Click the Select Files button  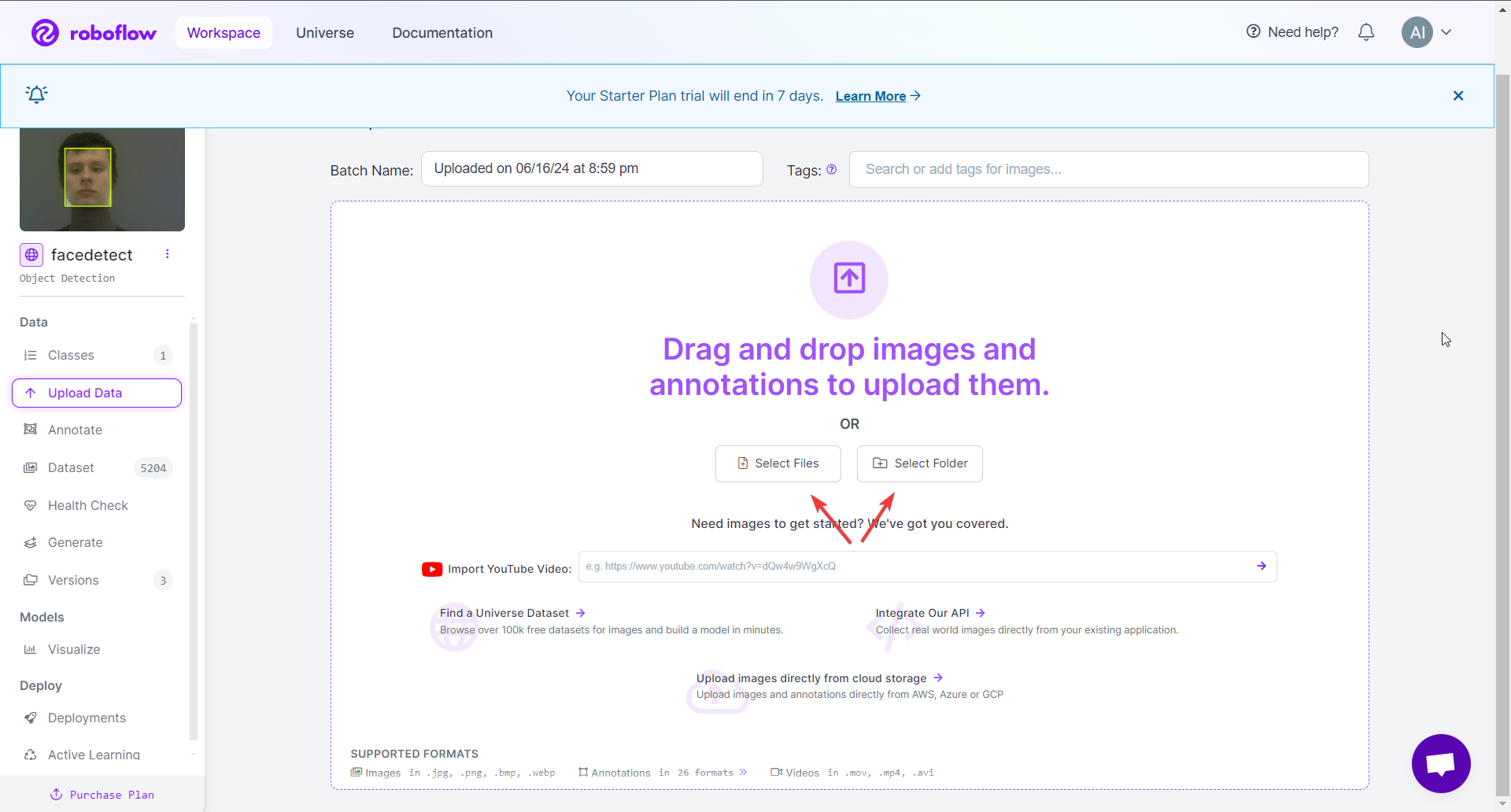click(778, 463)
